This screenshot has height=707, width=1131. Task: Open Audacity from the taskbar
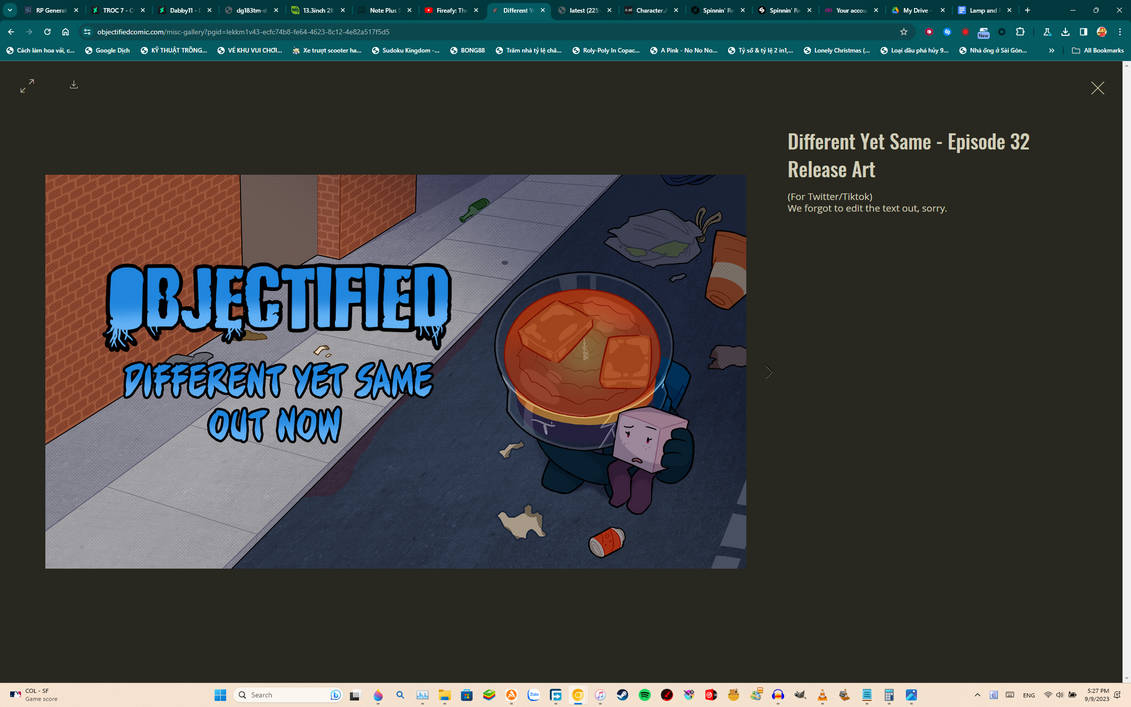point(778,695)
